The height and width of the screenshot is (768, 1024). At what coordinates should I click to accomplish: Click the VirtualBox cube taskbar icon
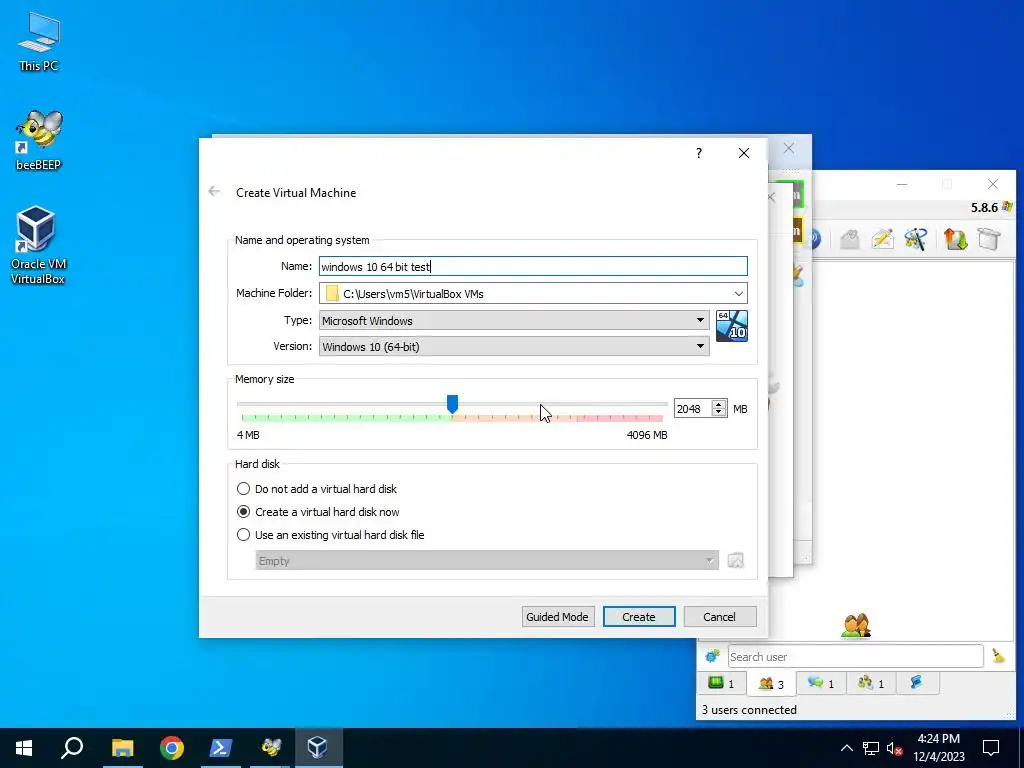click(318, 748)
